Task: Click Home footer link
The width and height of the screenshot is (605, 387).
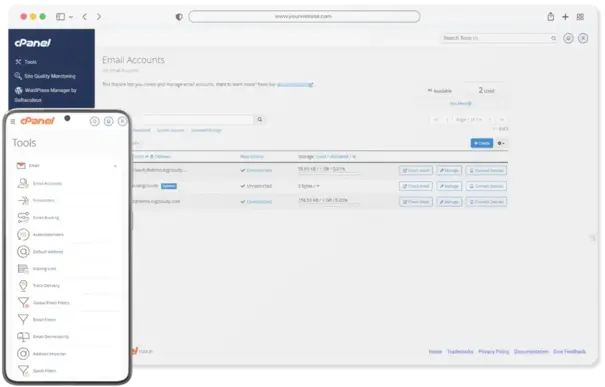Action: [435, 352]
